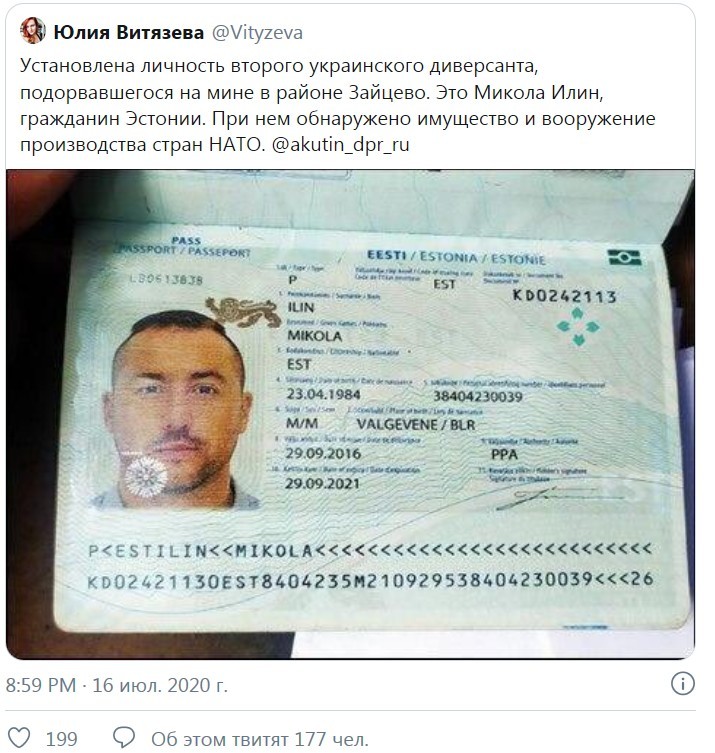Open the @Vityzeva handle link
The width and height of the screenshot is (715, 753).
click(257, 33)
